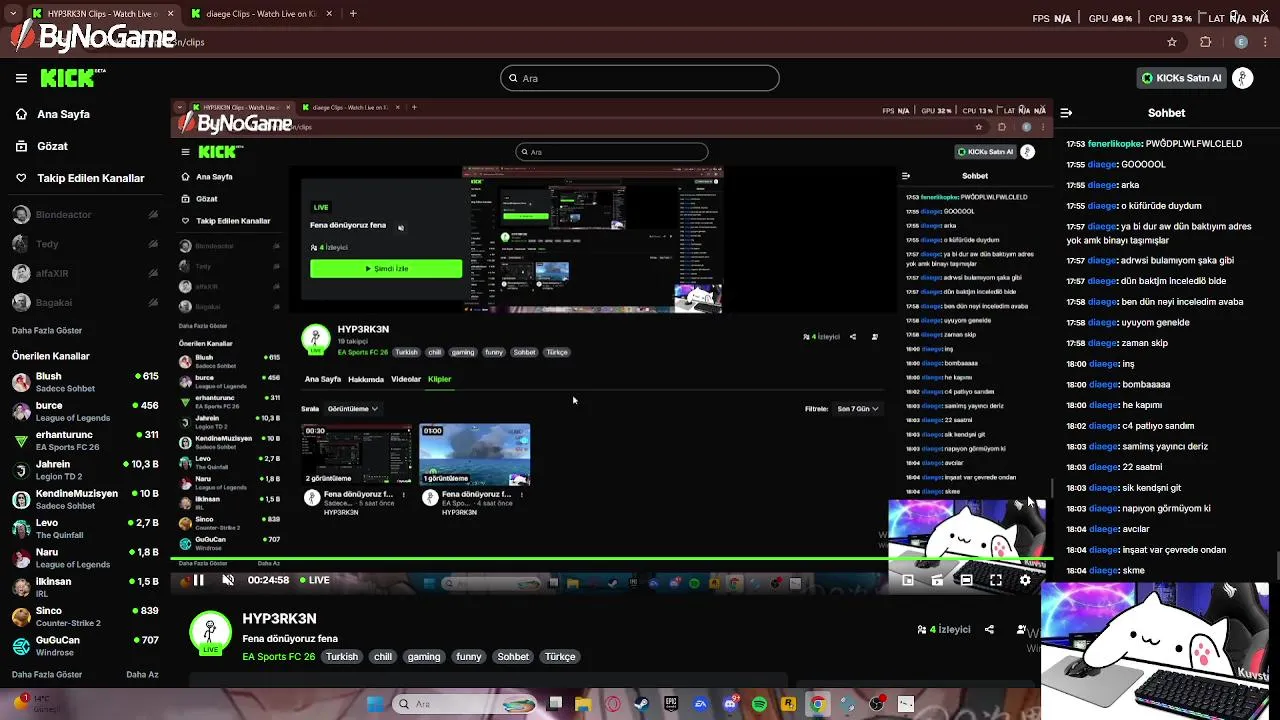Screen dimensions: 1280x720
Task: Collapse recommended list with 'Daha Az'
Action: (142, 675)
